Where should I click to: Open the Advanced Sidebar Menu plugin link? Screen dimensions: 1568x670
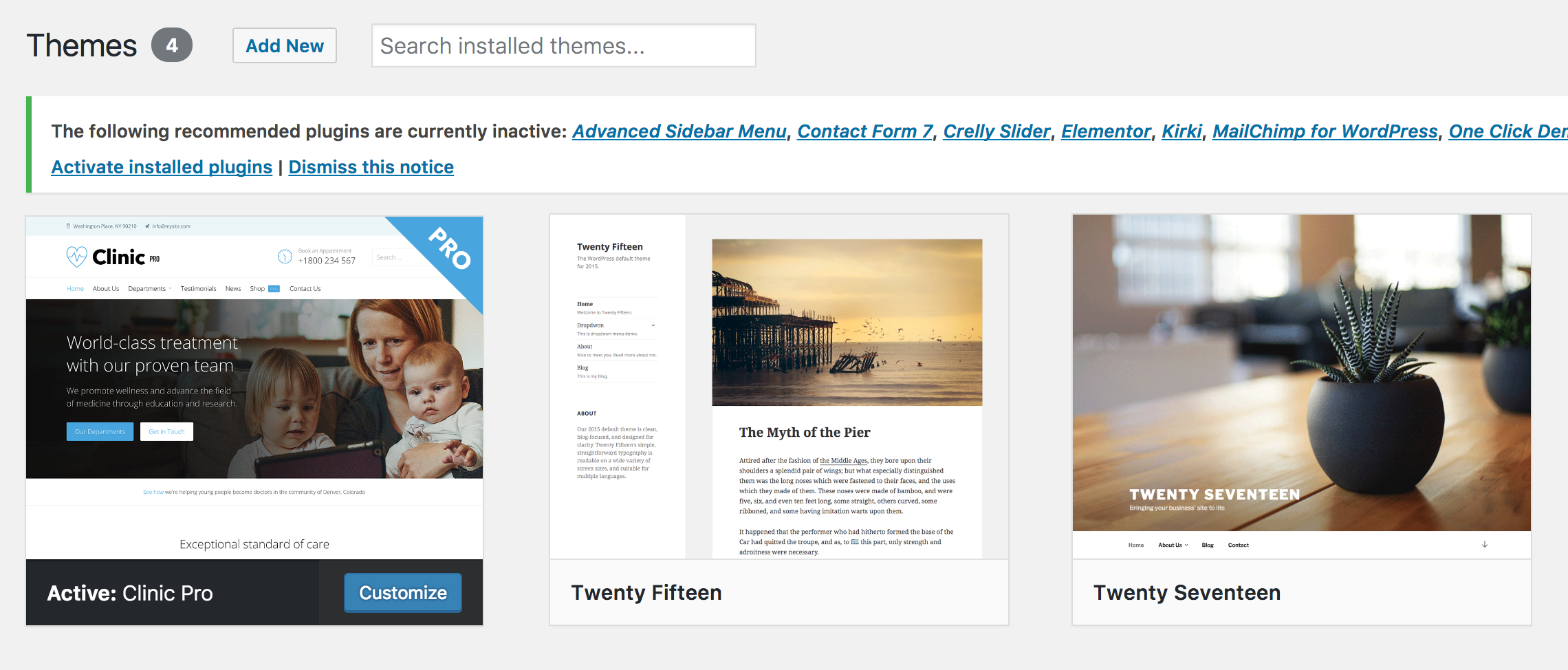pyautogui.click(x=679, y=131)
